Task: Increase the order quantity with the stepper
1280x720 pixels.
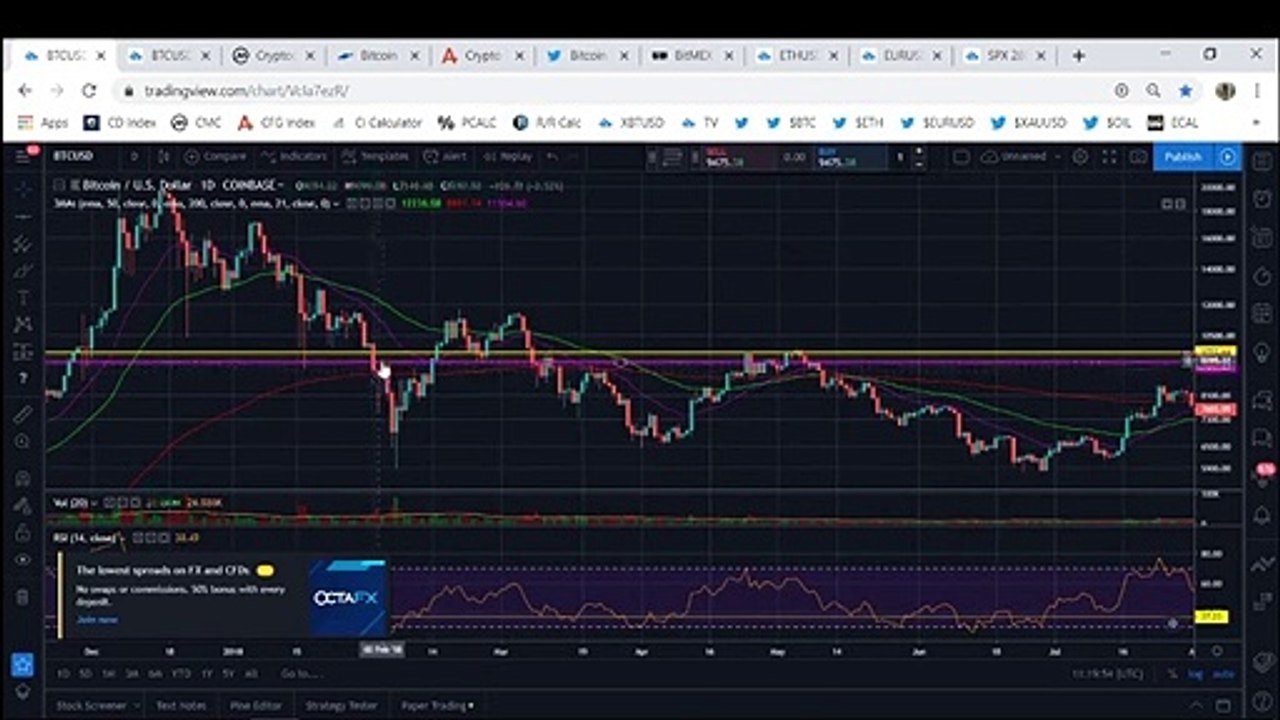Action: click(919, 152)
